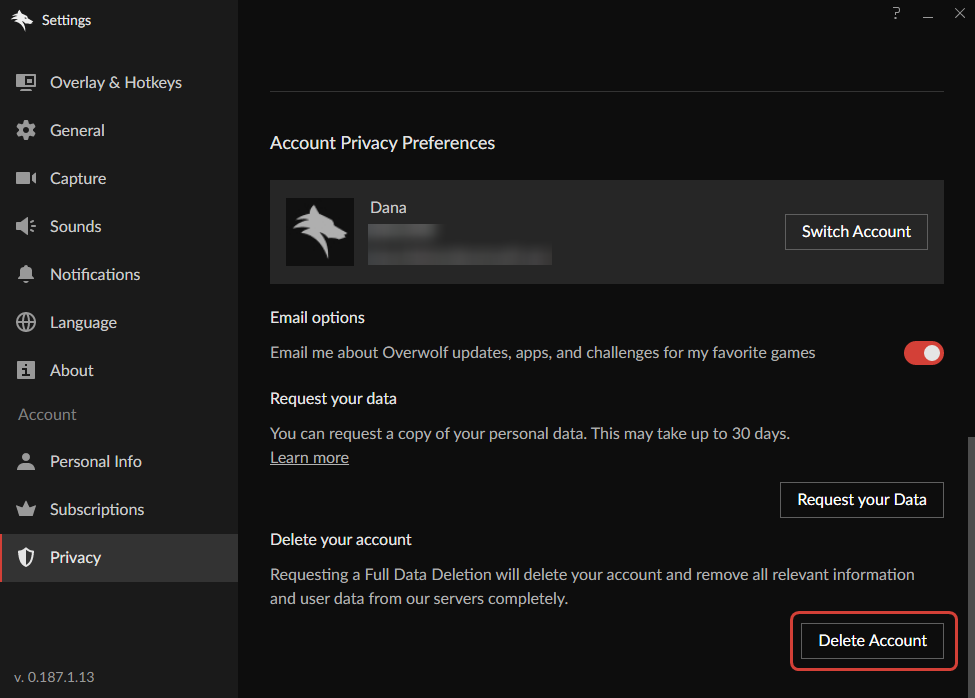Click the Sounds speaker icon
Viewport: 975px width, 698px height.
click(25, 226)
